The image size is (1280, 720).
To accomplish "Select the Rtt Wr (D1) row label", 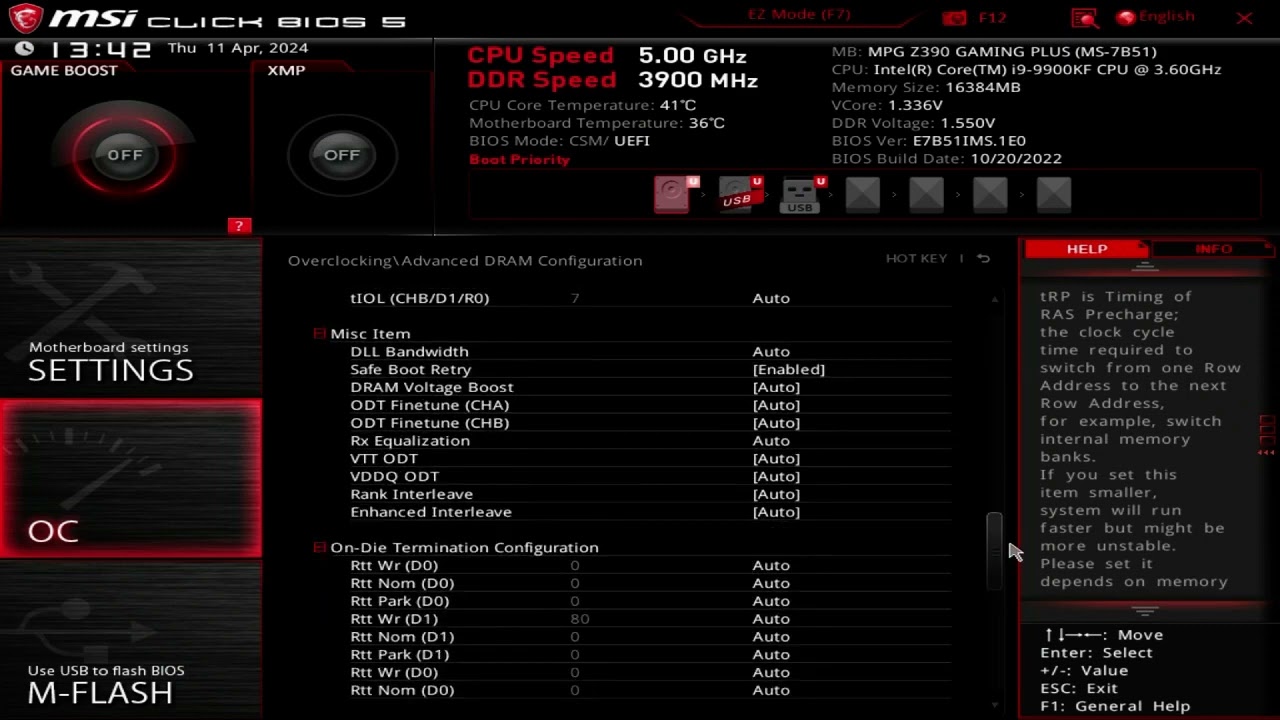I will [x=394, y=619].
